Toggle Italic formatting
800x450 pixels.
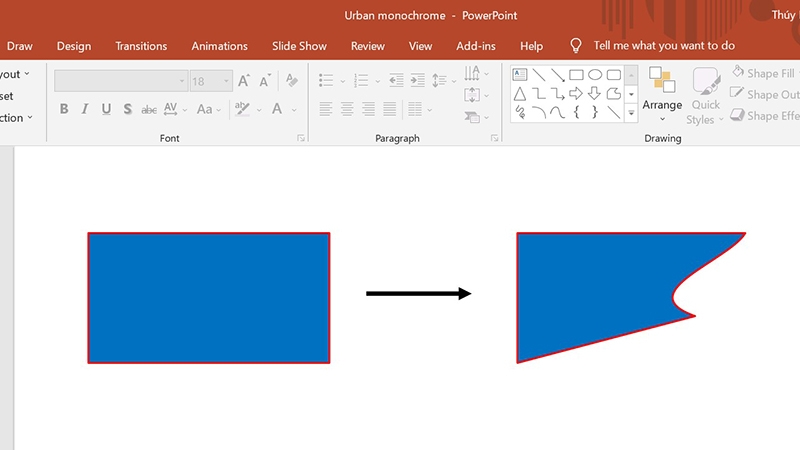[x=85, y=109]
